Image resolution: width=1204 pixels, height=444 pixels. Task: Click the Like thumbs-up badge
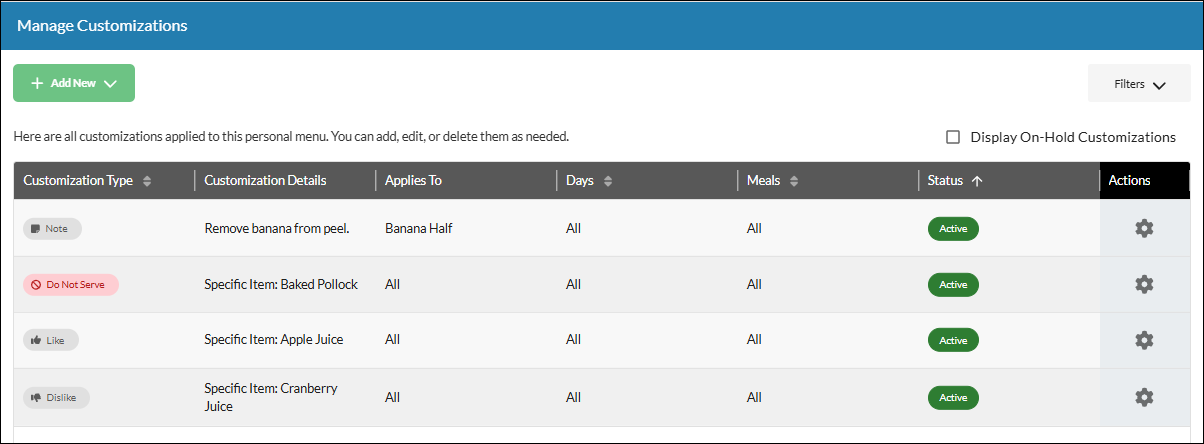coord(51,340)
